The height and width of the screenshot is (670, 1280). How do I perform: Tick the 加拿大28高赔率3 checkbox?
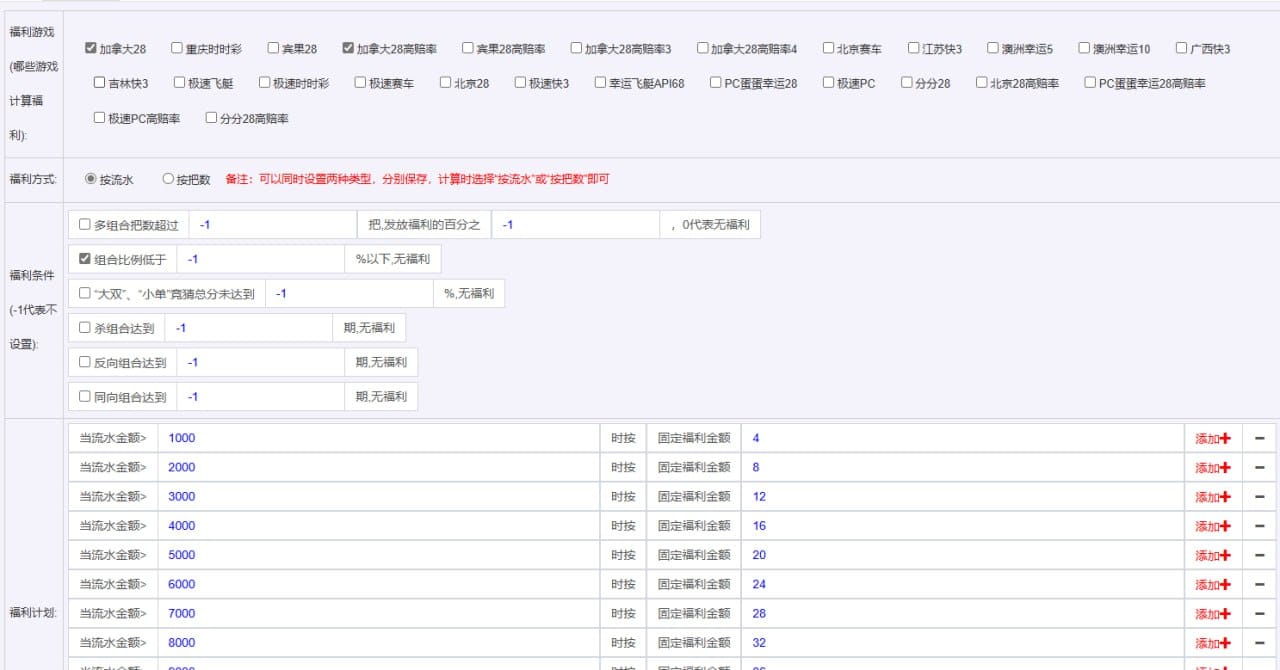576,48
